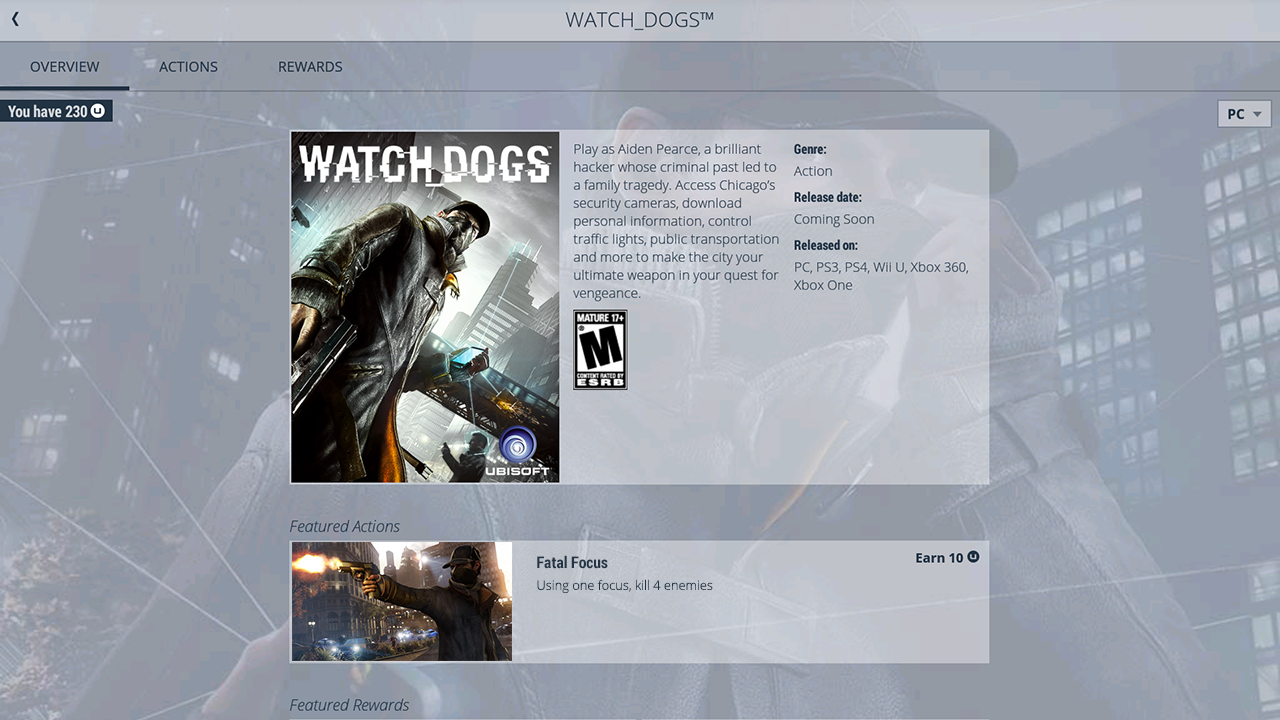1280x720 pixels.
Task: Go back using the left chevron arrow
Action: pos(15,19)
